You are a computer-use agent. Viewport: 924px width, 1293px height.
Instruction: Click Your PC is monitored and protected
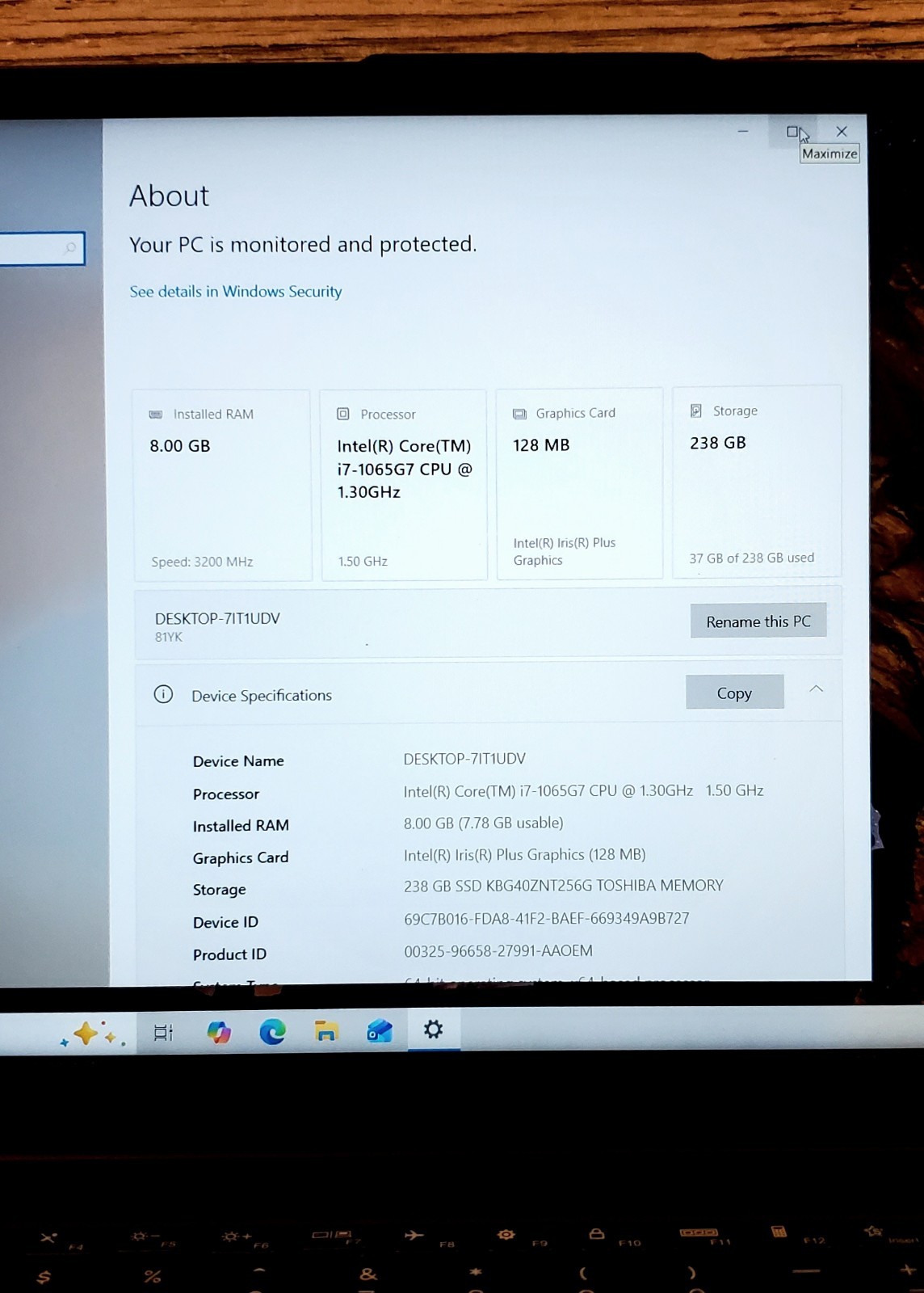[x=303, y=244]
